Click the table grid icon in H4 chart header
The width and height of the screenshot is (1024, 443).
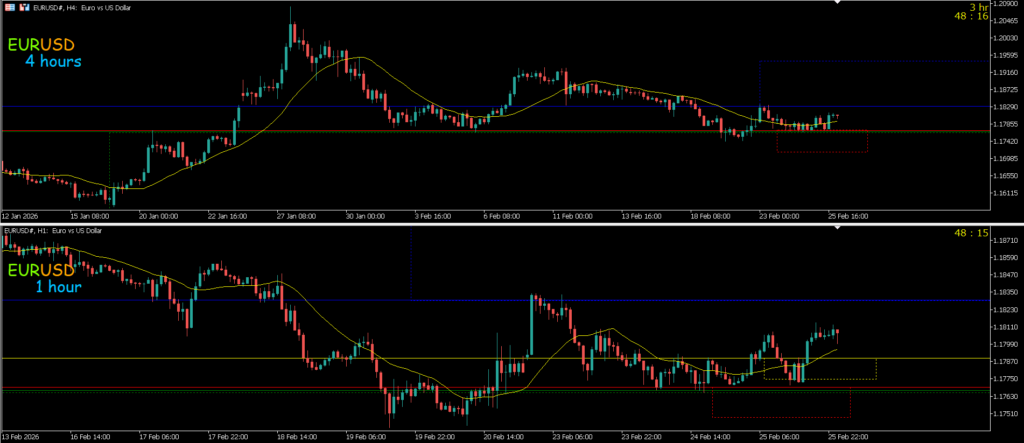10,7
